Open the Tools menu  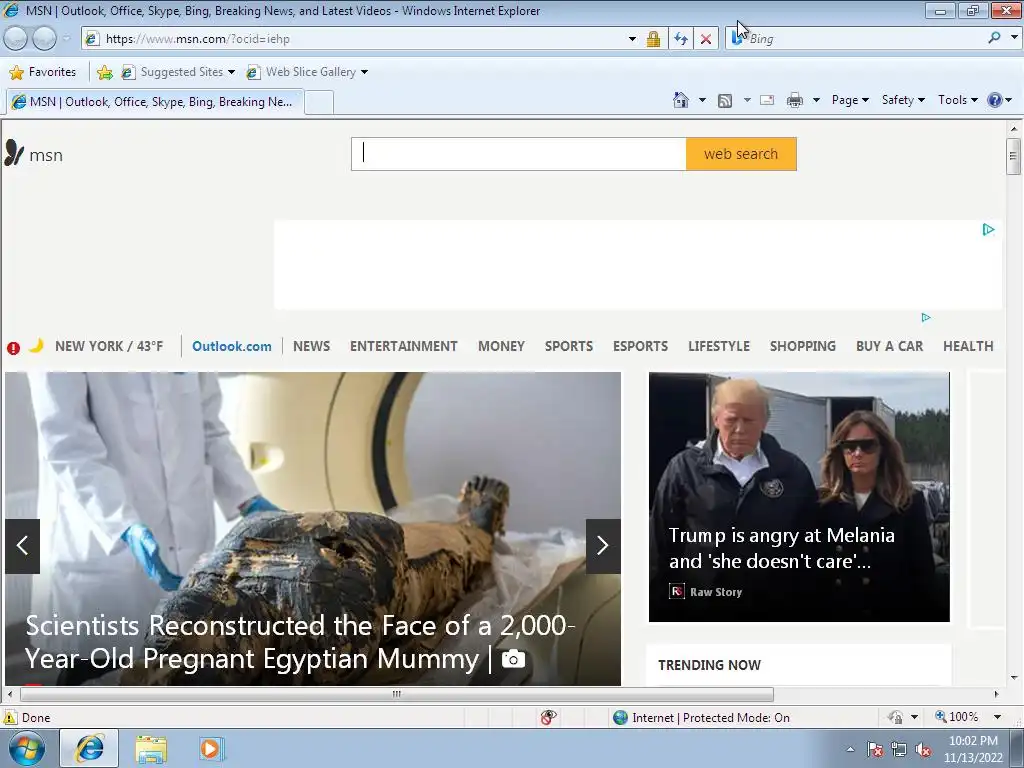pyautogui.click(x=957, y=100)
